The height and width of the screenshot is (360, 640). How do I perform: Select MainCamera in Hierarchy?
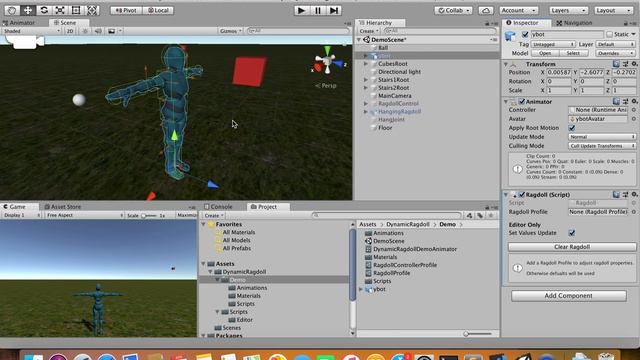394,96
